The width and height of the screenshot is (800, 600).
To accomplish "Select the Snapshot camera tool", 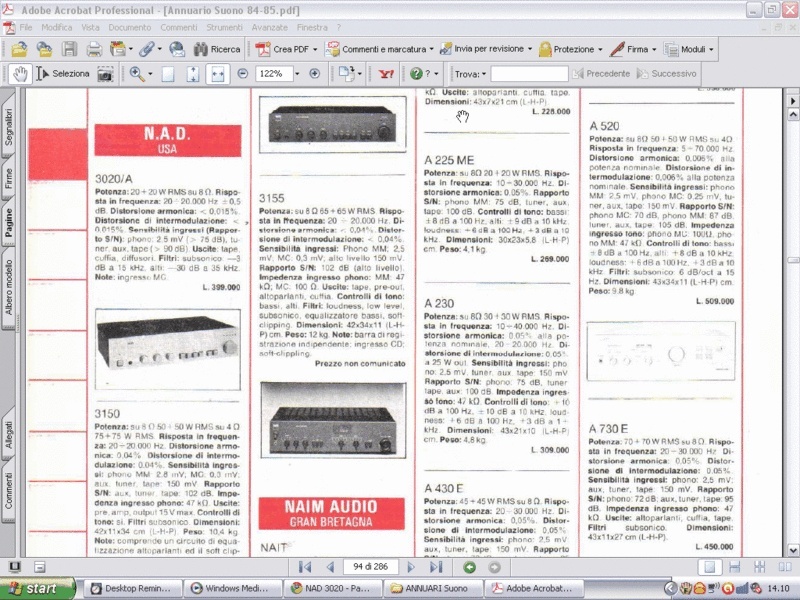I will 105,74.
